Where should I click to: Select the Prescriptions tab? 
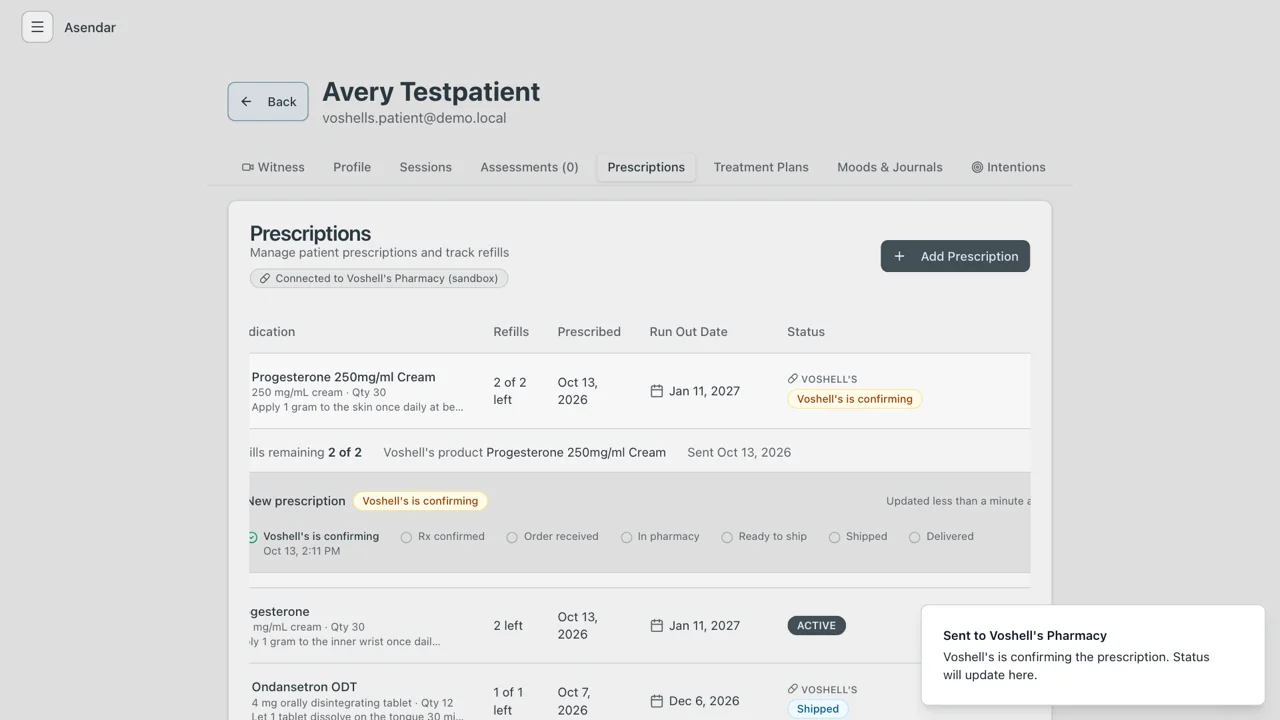tap(646, 167)
